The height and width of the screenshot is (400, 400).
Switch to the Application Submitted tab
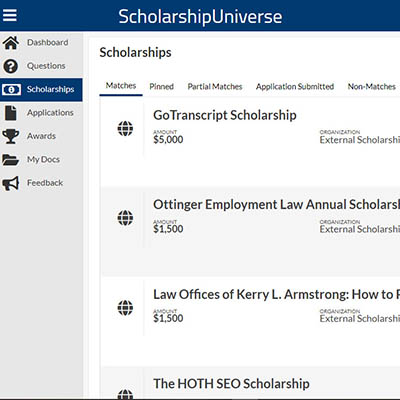tap(295, 87)
